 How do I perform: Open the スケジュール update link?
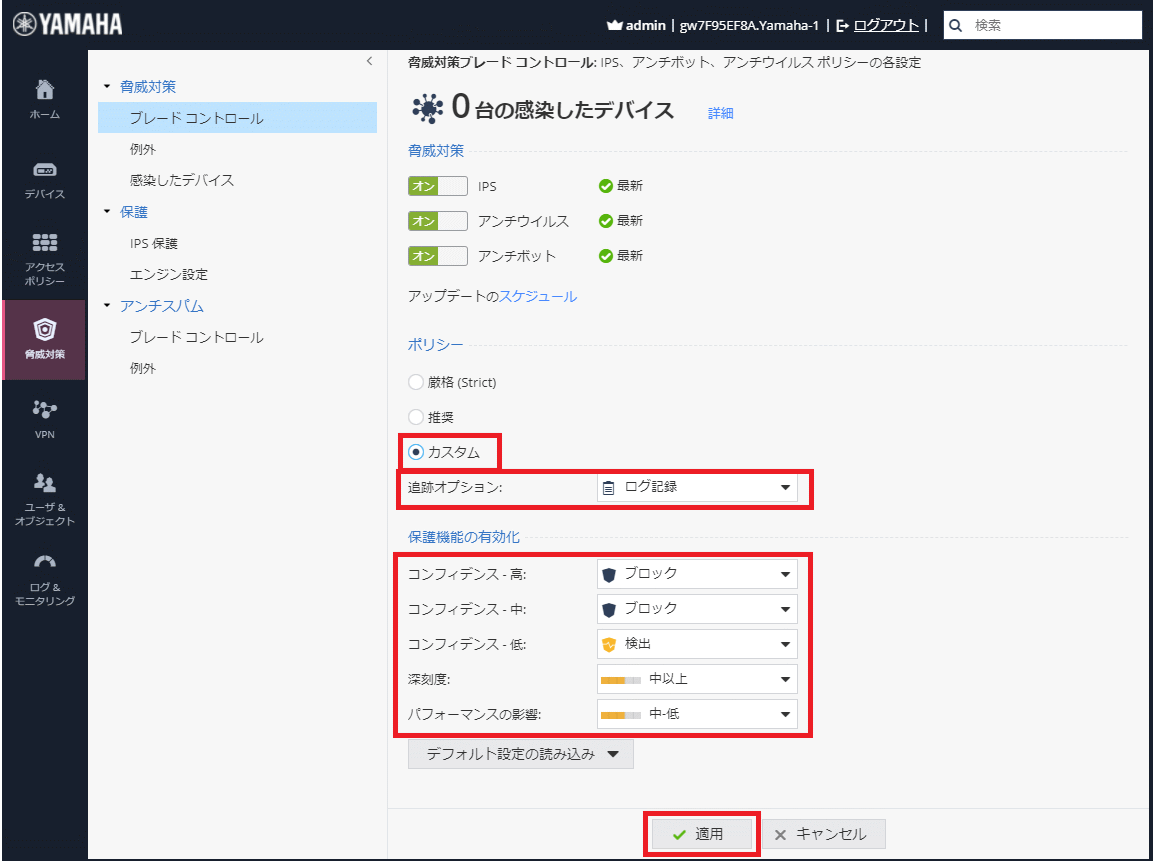(538, 296)
